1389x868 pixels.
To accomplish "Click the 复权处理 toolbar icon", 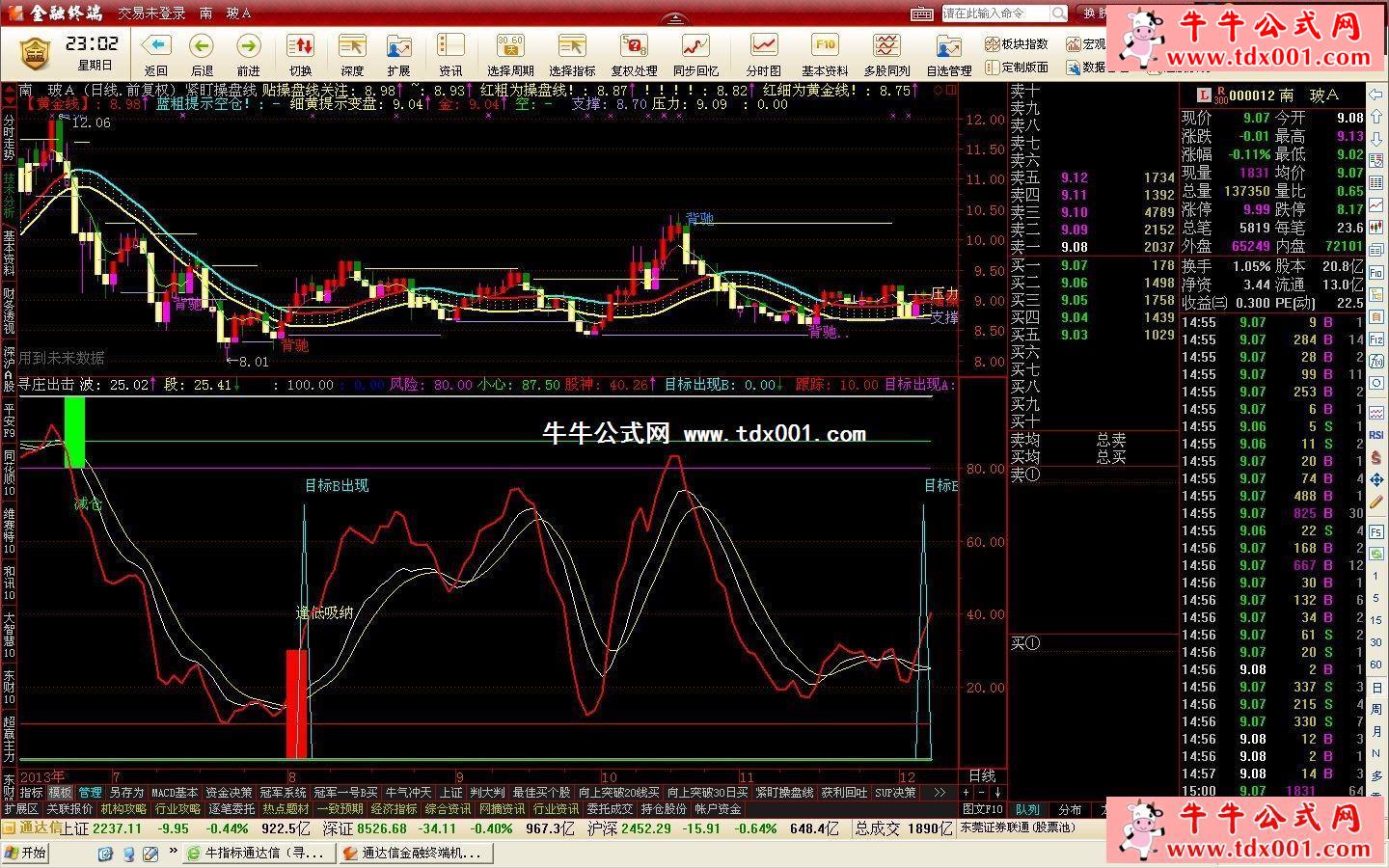I will click(x=634, y=46).
